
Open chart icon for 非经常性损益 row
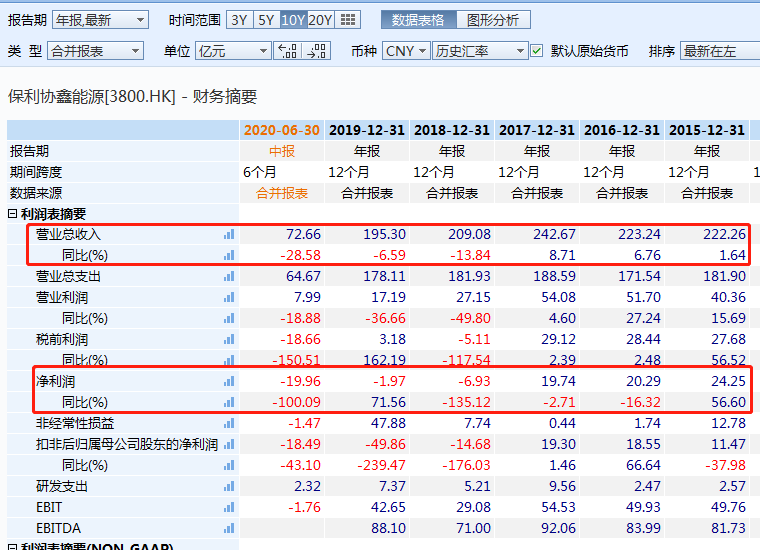pos(229,424)
